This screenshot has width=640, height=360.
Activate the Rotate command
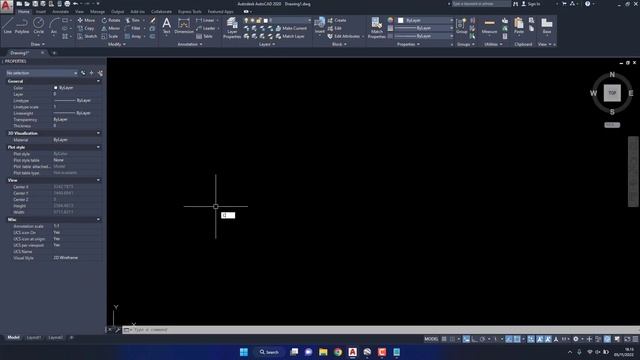(x=111, y=20)
